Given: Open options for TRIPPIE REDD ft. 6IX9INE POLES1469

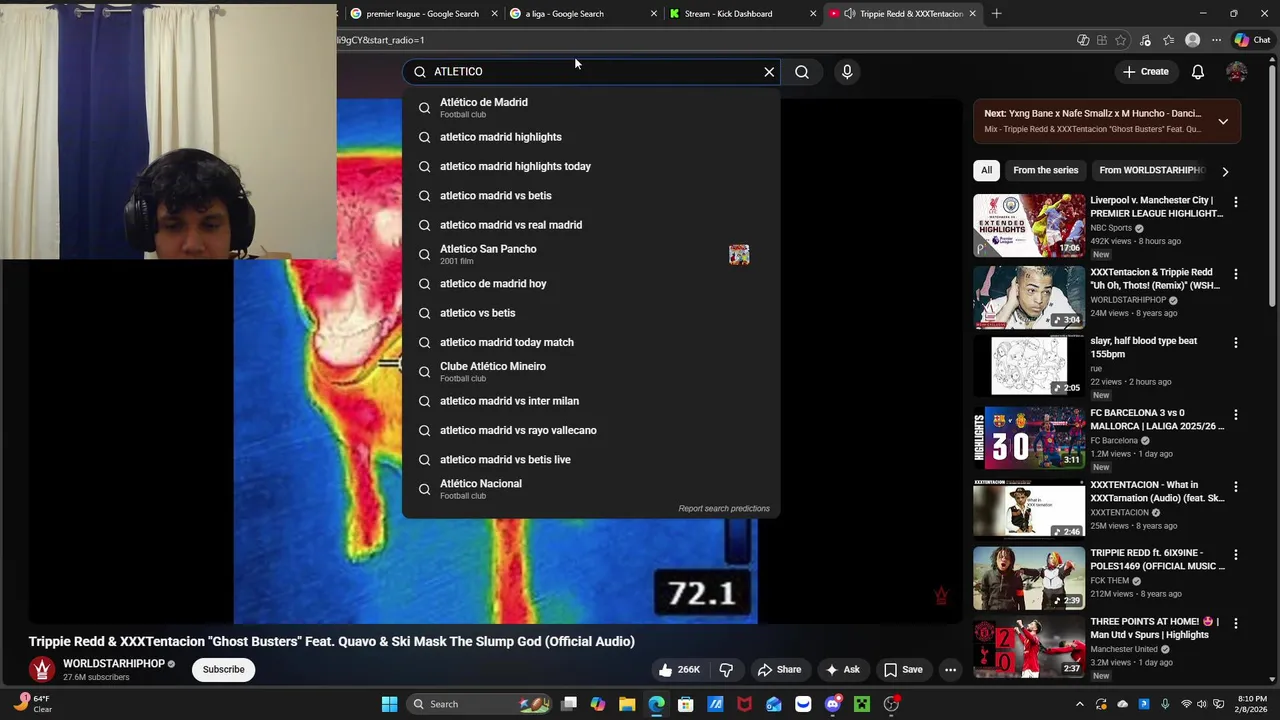Looking at the screenshot, I should point(1236,555).
